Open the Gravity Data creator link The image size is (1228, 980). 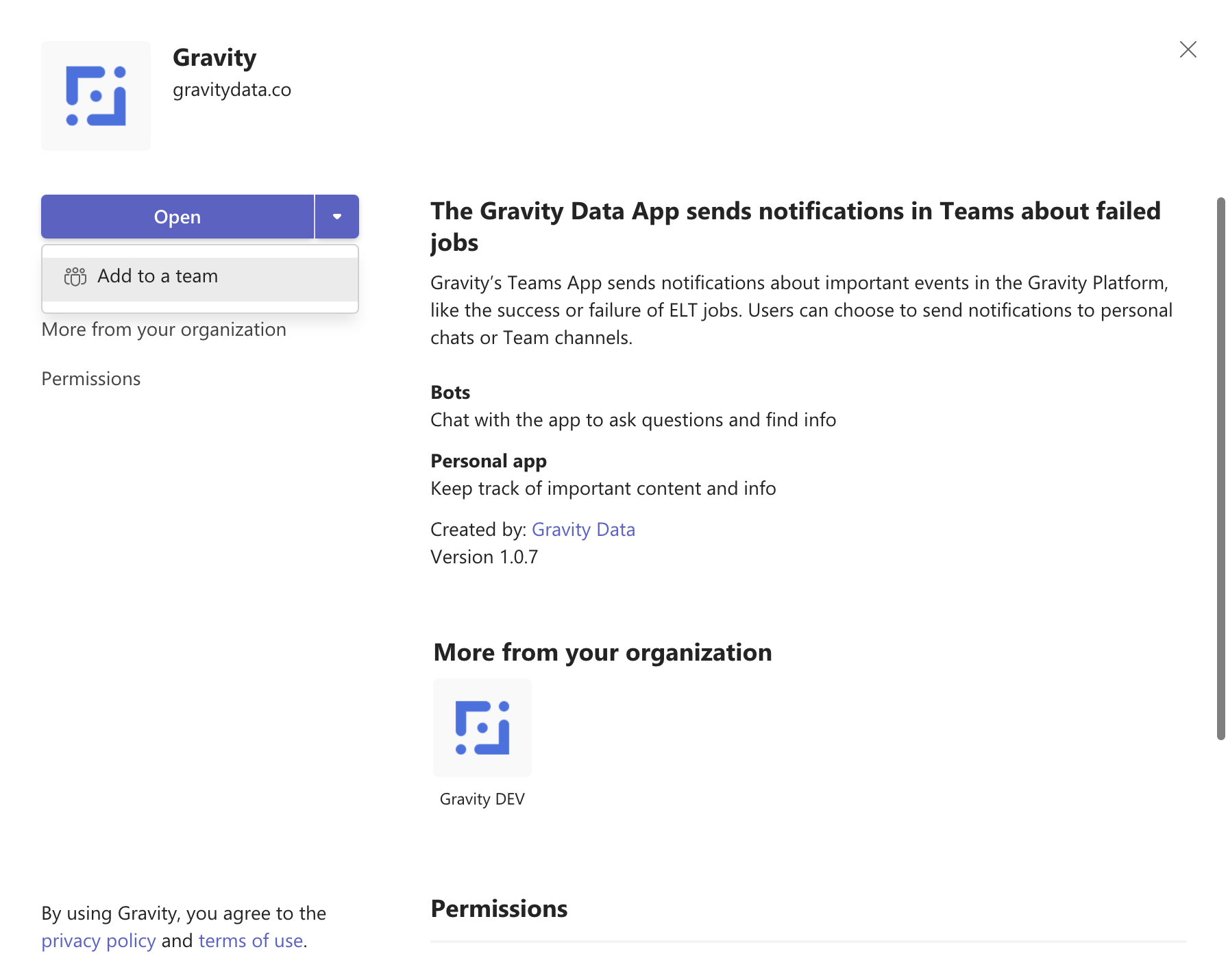[583, 530]
